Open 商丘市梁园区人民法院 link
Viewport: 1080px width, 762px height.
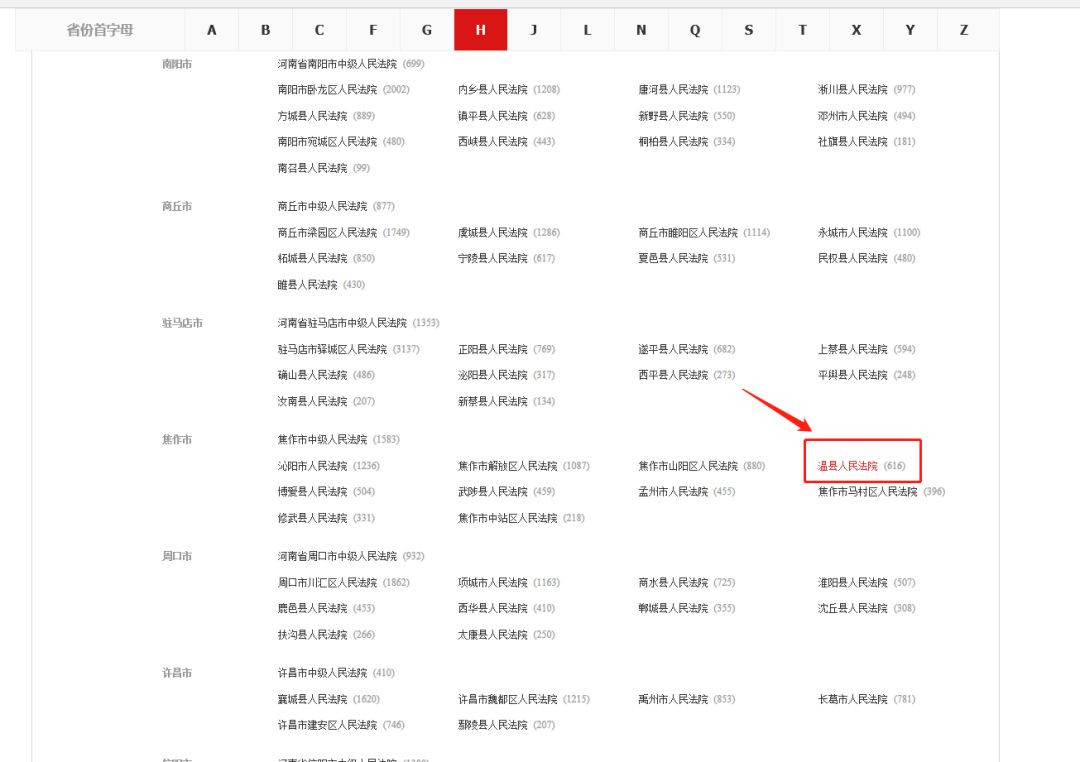(x=327, y=232)
